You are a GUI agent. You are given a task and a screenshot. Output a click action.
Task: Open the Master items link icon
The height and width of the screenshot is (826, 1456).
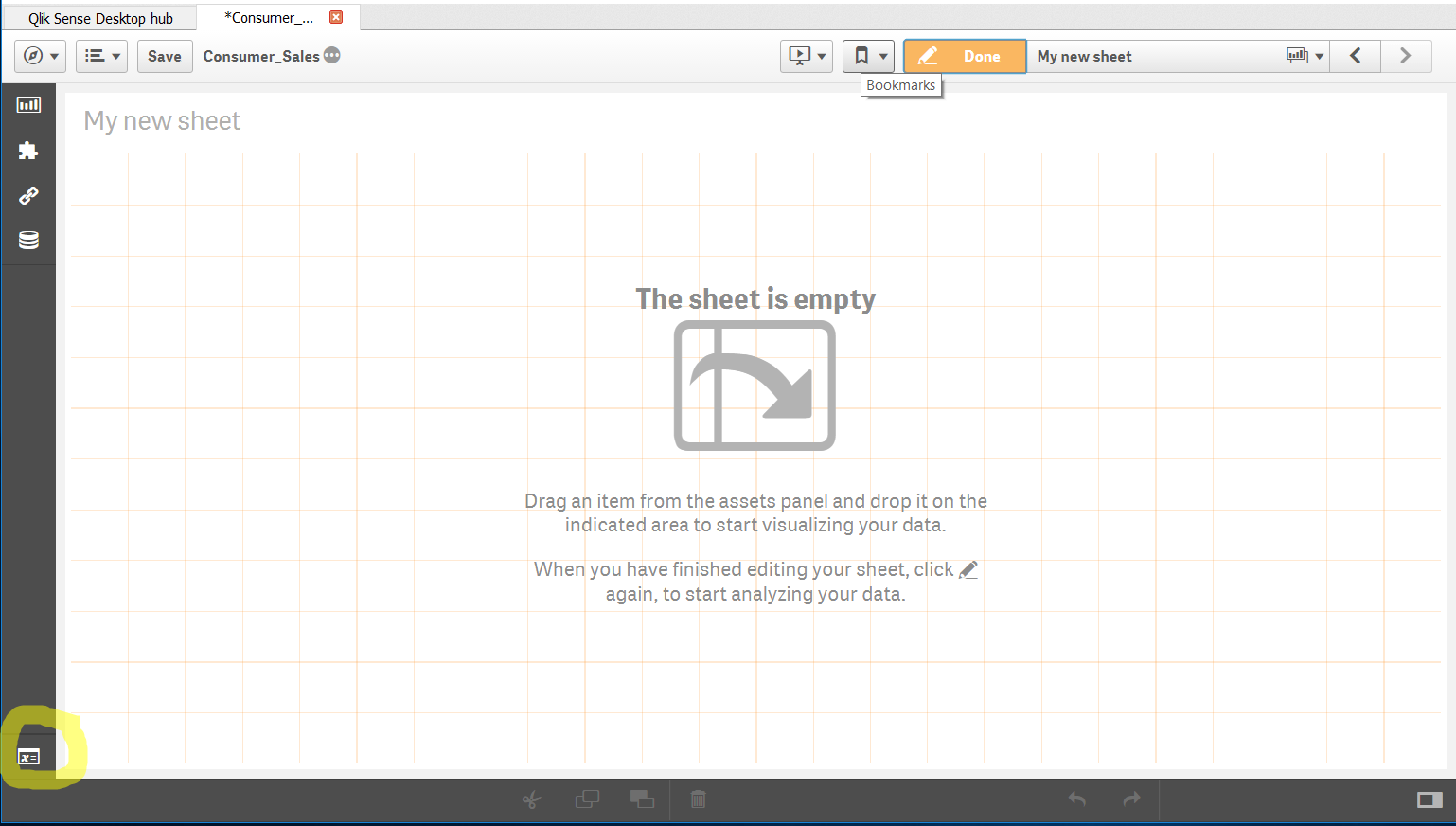click(28, 195)
